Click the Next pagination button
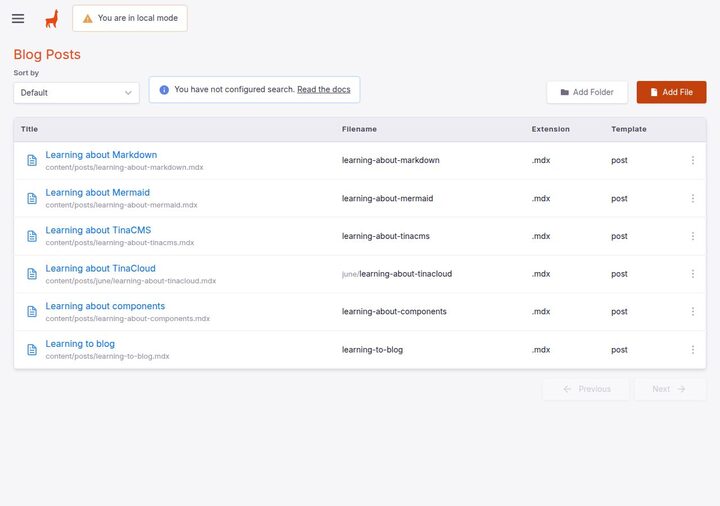Screen dimensions: 720x506 click(670, 389)
